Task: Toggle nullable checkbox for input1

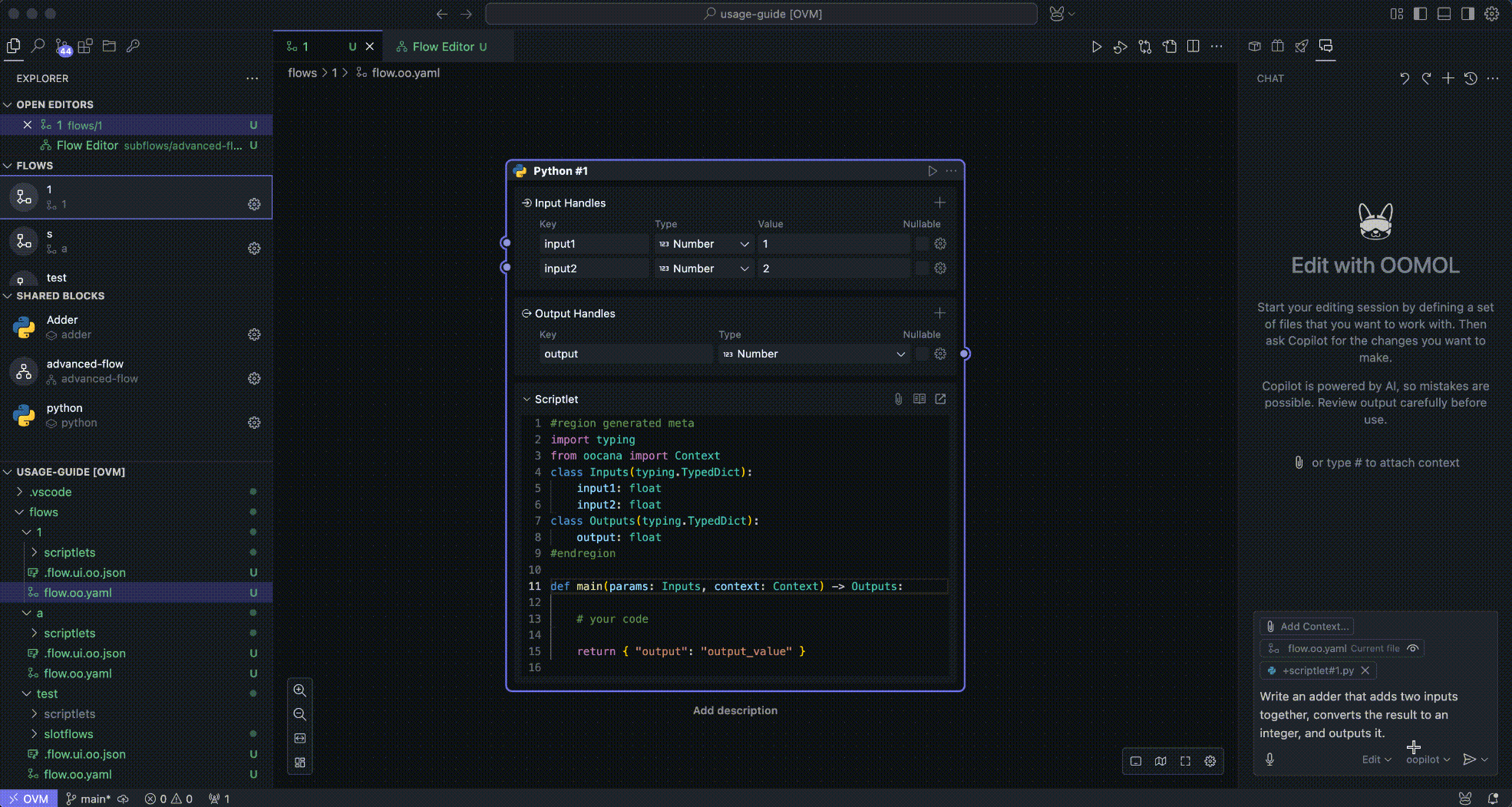Action: coord(921,244)
